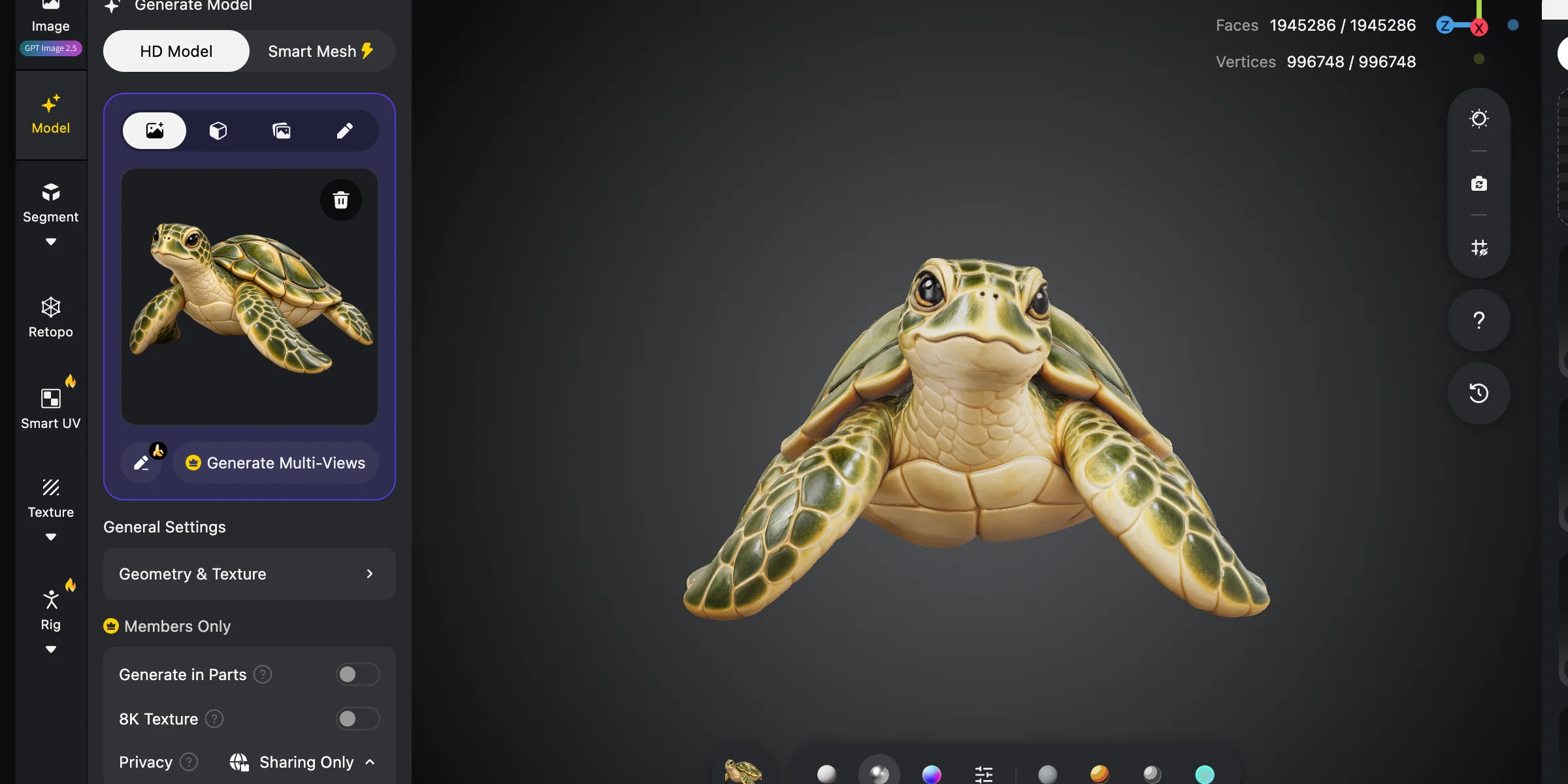
Task: Open the Privacy Sharing Only dropdown
Action: pos(302,762)
